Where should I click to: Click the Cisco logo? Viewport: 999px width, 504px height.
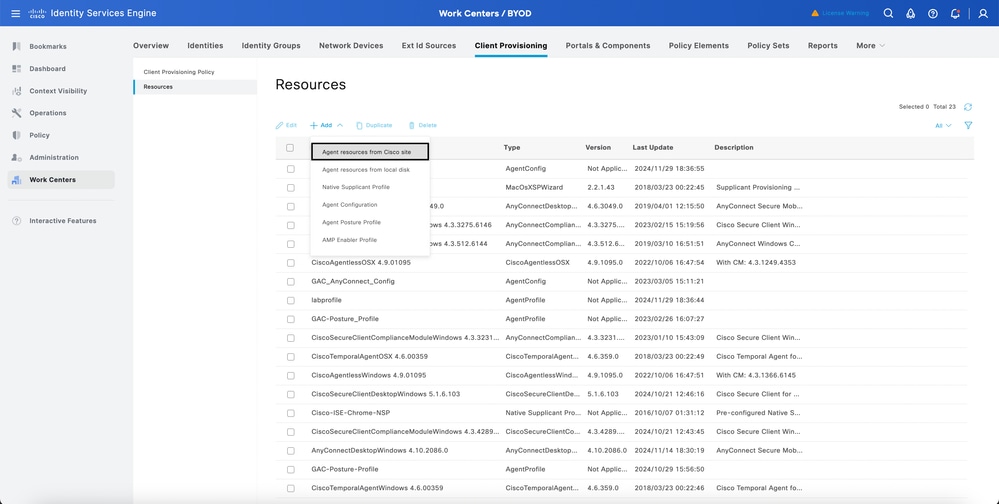[38, 13]
